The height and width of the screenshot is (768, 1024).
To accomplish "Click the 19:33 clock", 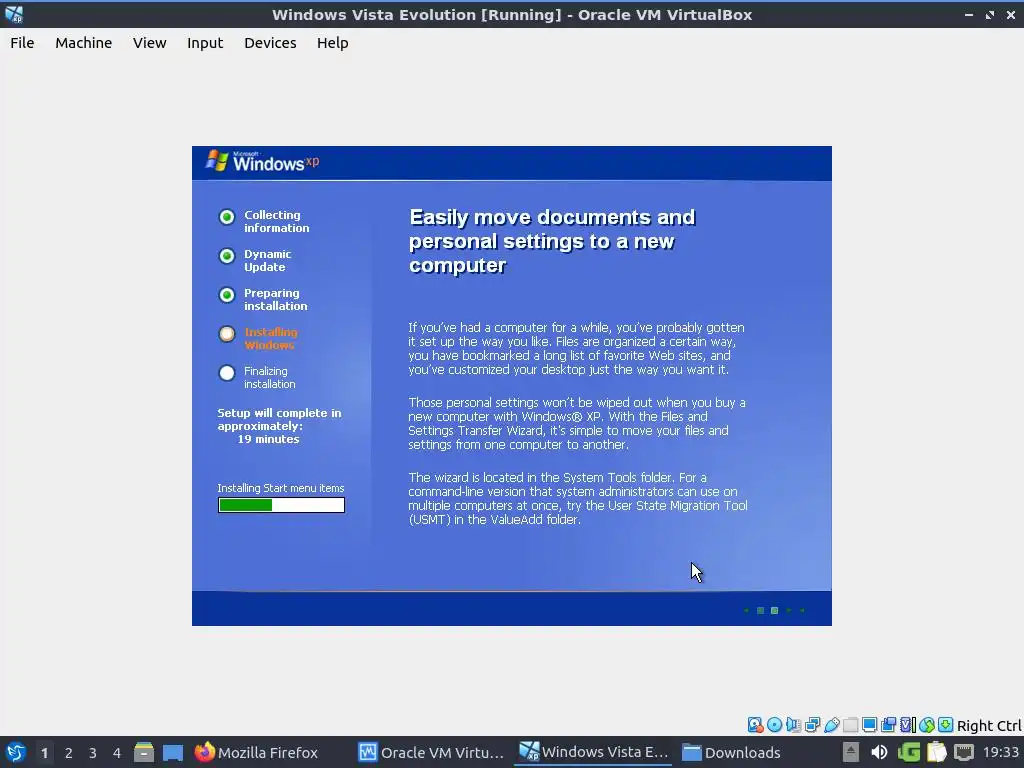I will coord(1000,752).
